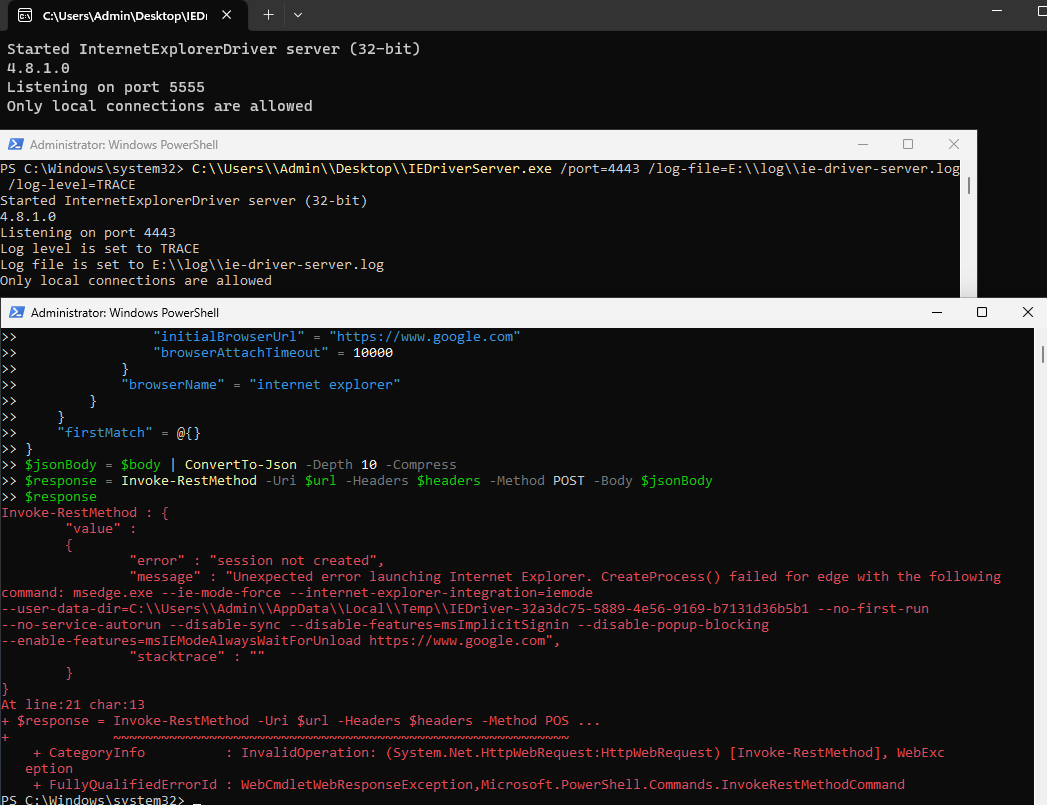Click the scrollbar of the foreground PowerShell window

(x=1041, y=353)
